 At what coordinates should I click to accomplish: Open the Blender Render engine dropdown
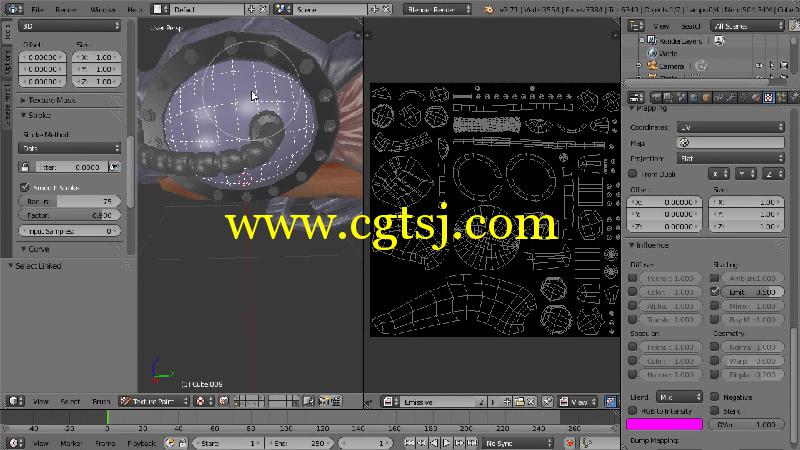click(x=437, y=9)
